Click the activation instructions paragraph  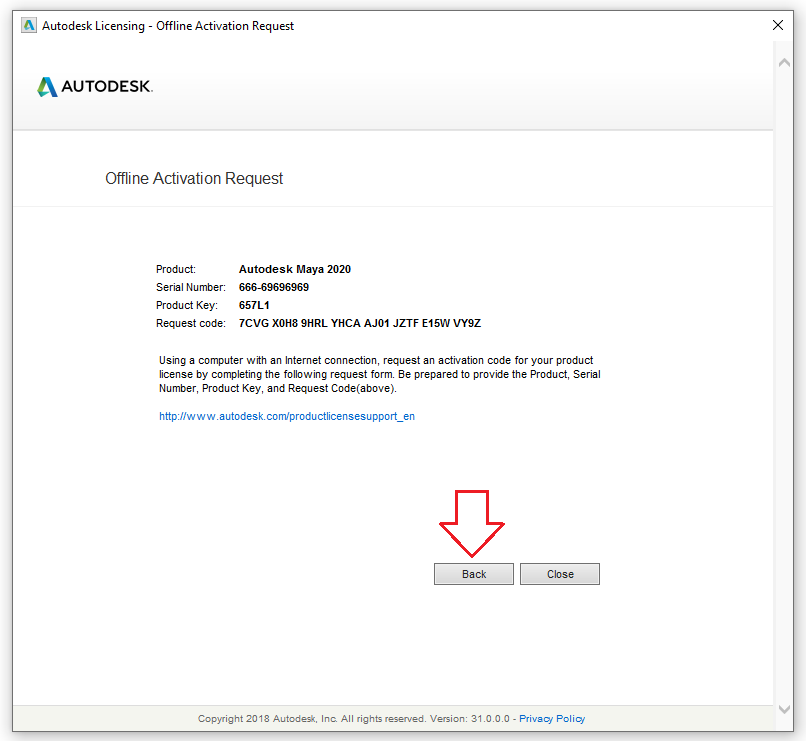(x=379, y=374)
